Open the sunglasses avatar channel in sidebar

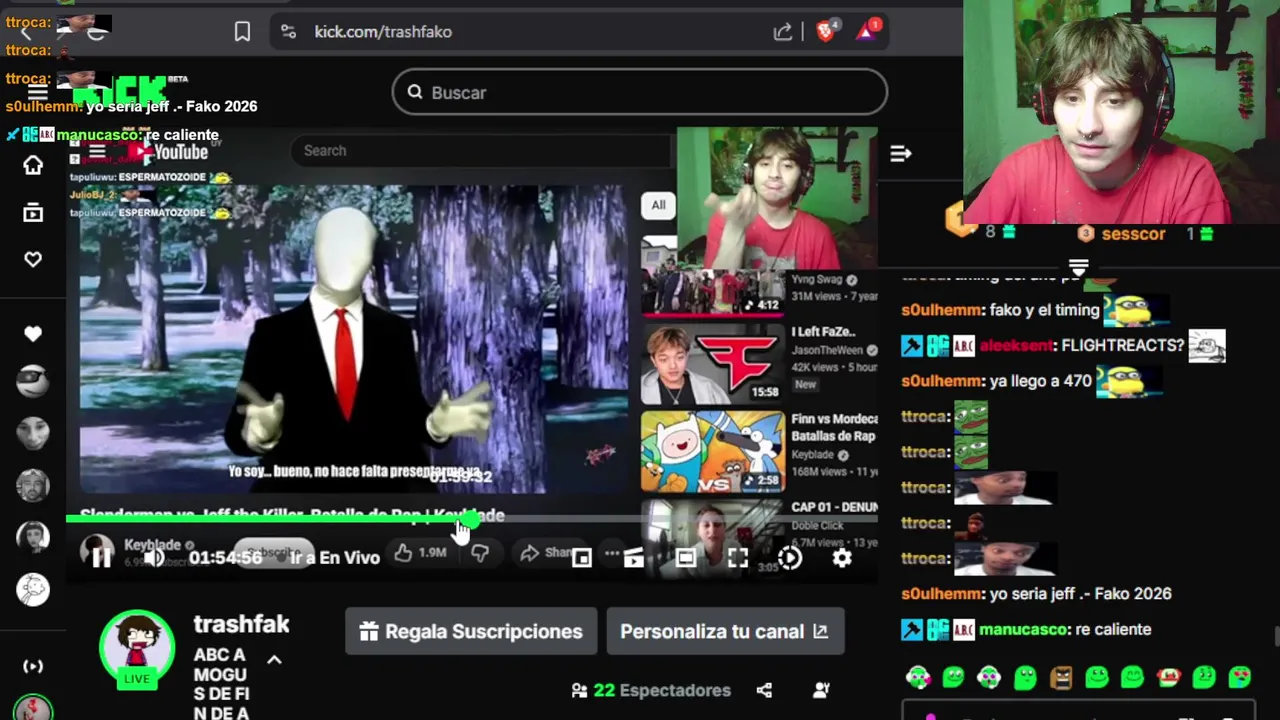[x=33, y=381]
